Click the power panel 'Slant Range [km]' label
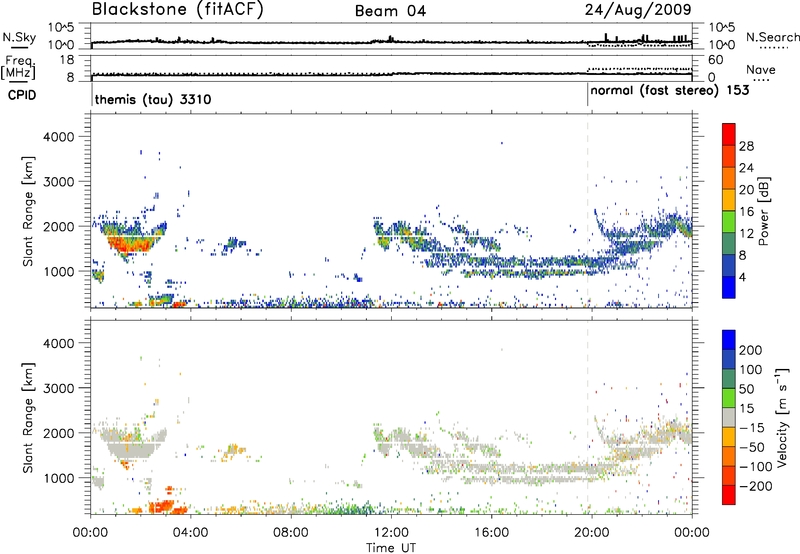Screen dimensions: 800x554 click(28, 211)
